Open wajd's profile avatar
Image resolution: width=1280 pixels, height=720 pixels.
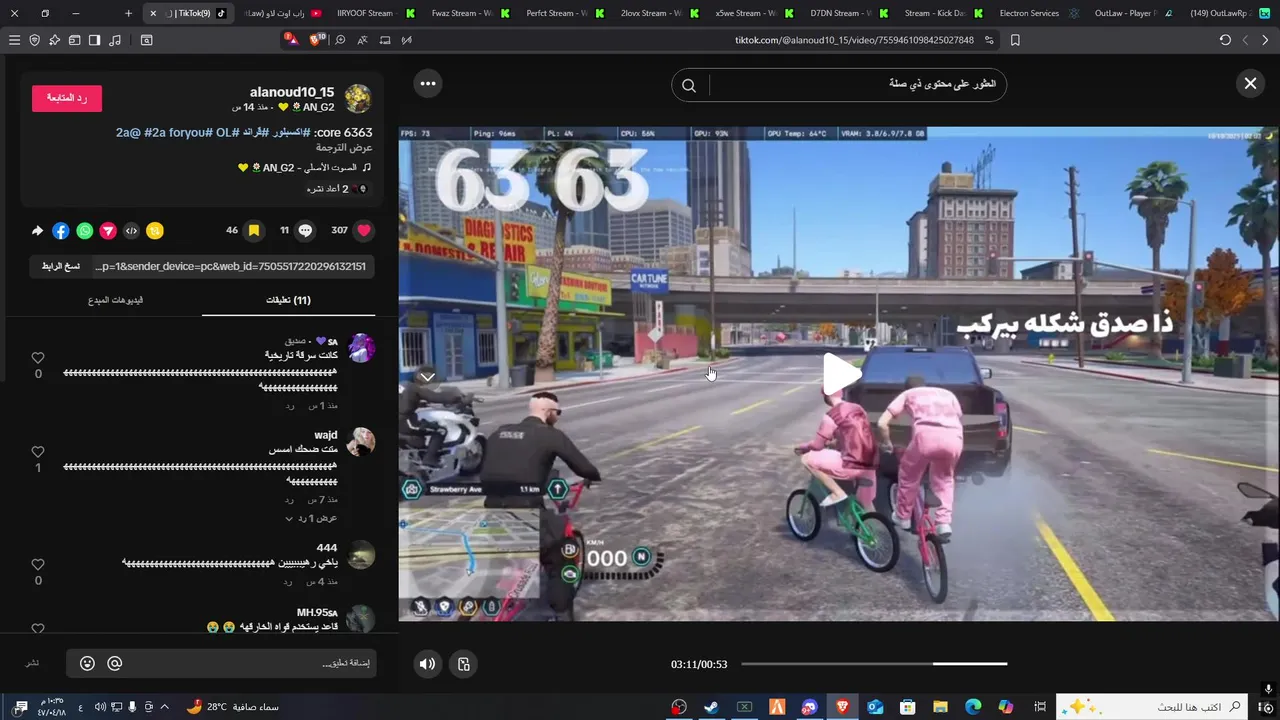coord(360,441)
